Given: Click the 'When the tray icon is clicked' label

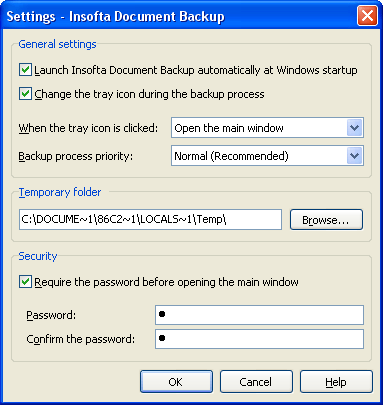Looking at the screenshot, I should coord(88,128).
